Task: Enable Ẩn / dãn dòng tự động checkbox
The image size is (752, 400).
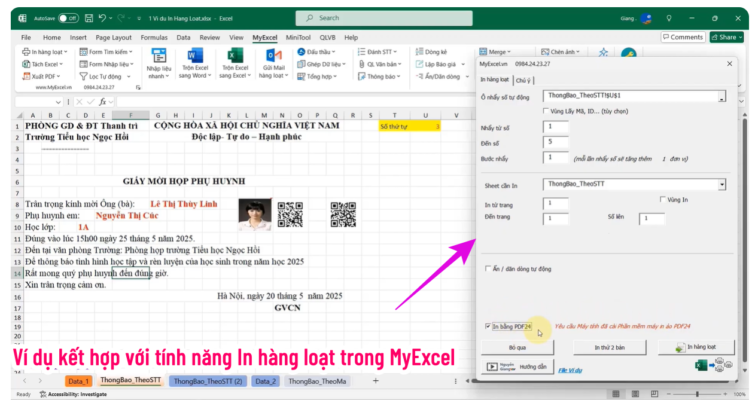Action: pos(487,268)
